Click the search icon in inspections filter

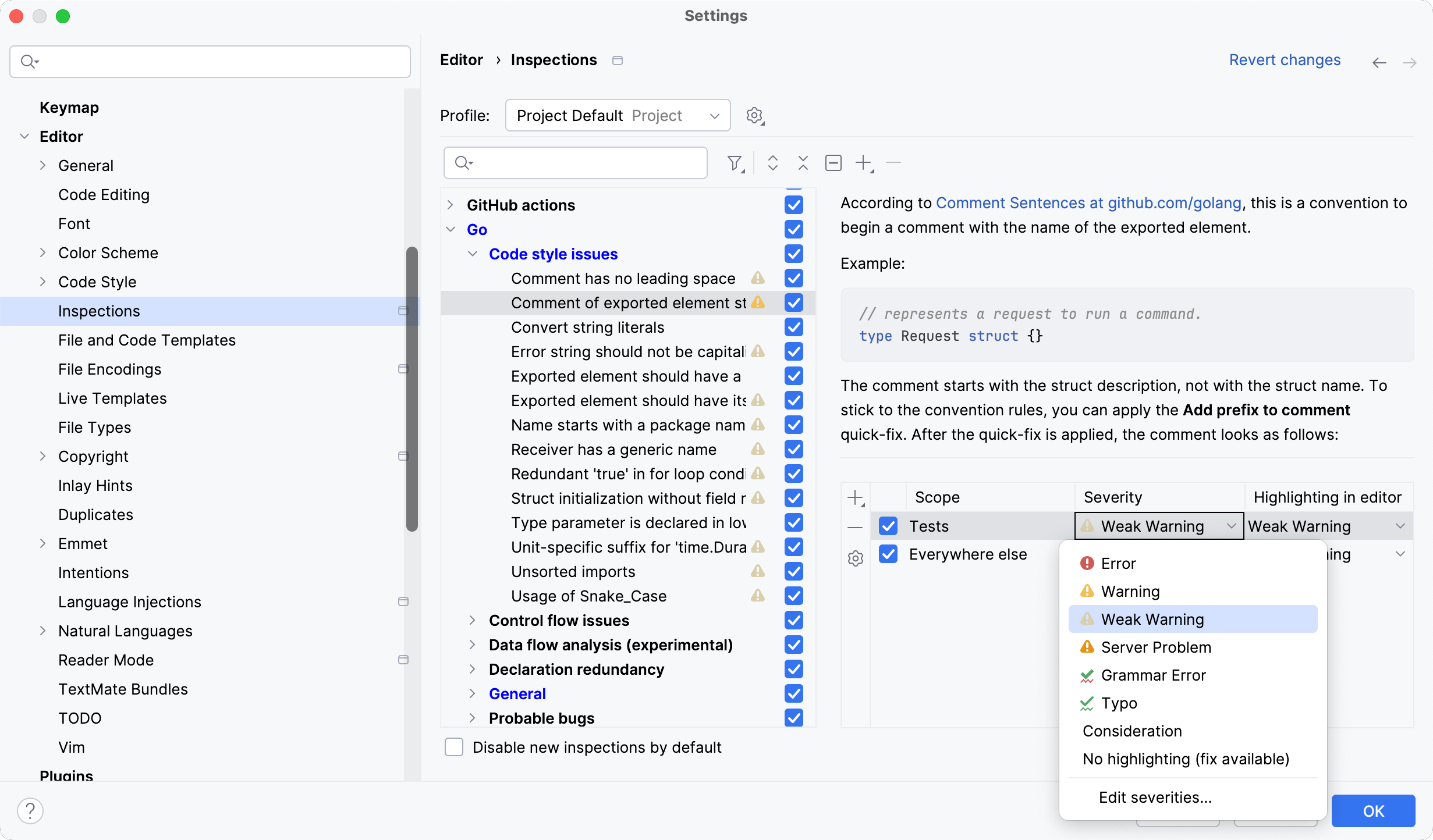click(x=463, y=163)
